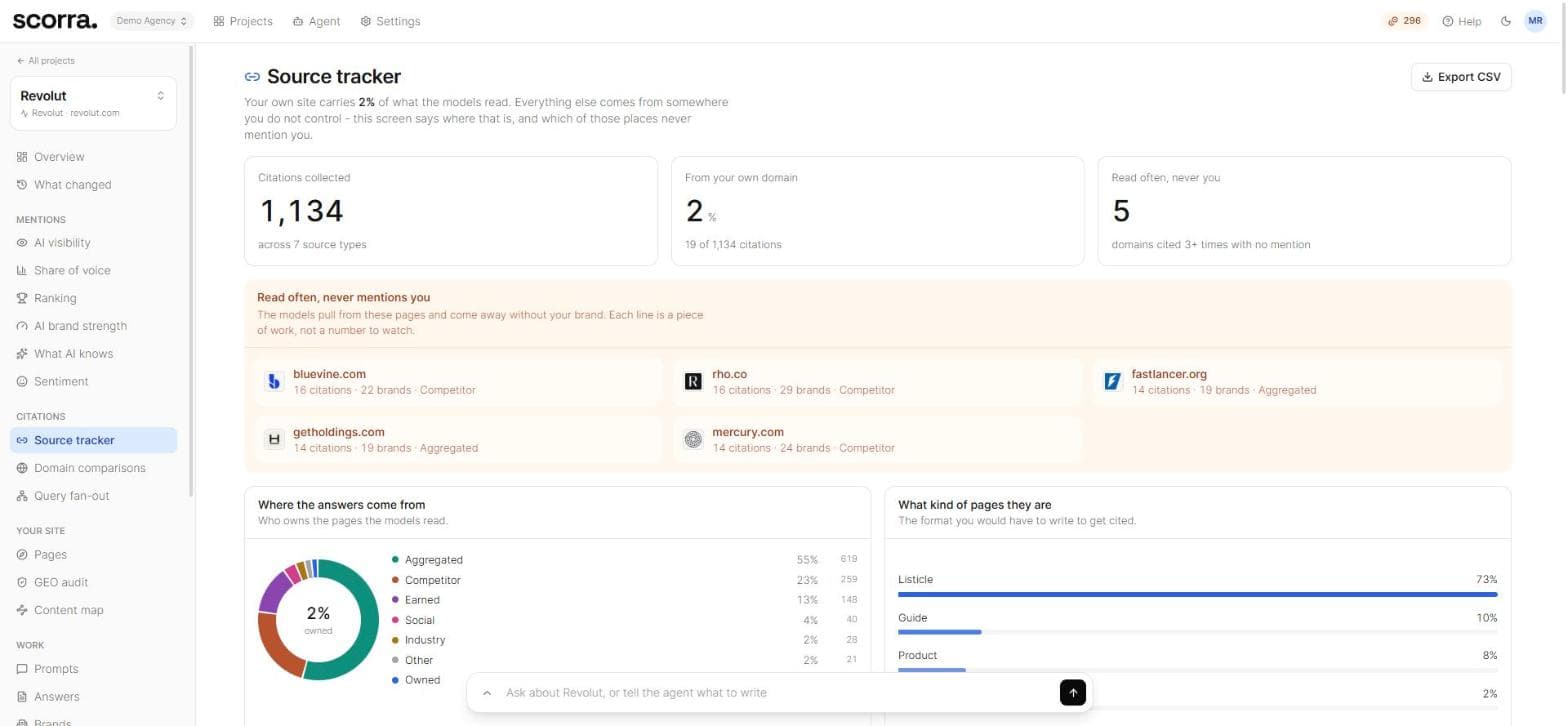
Task: Click the Sentiment smiley icon
Action: [x=22, y=382]
